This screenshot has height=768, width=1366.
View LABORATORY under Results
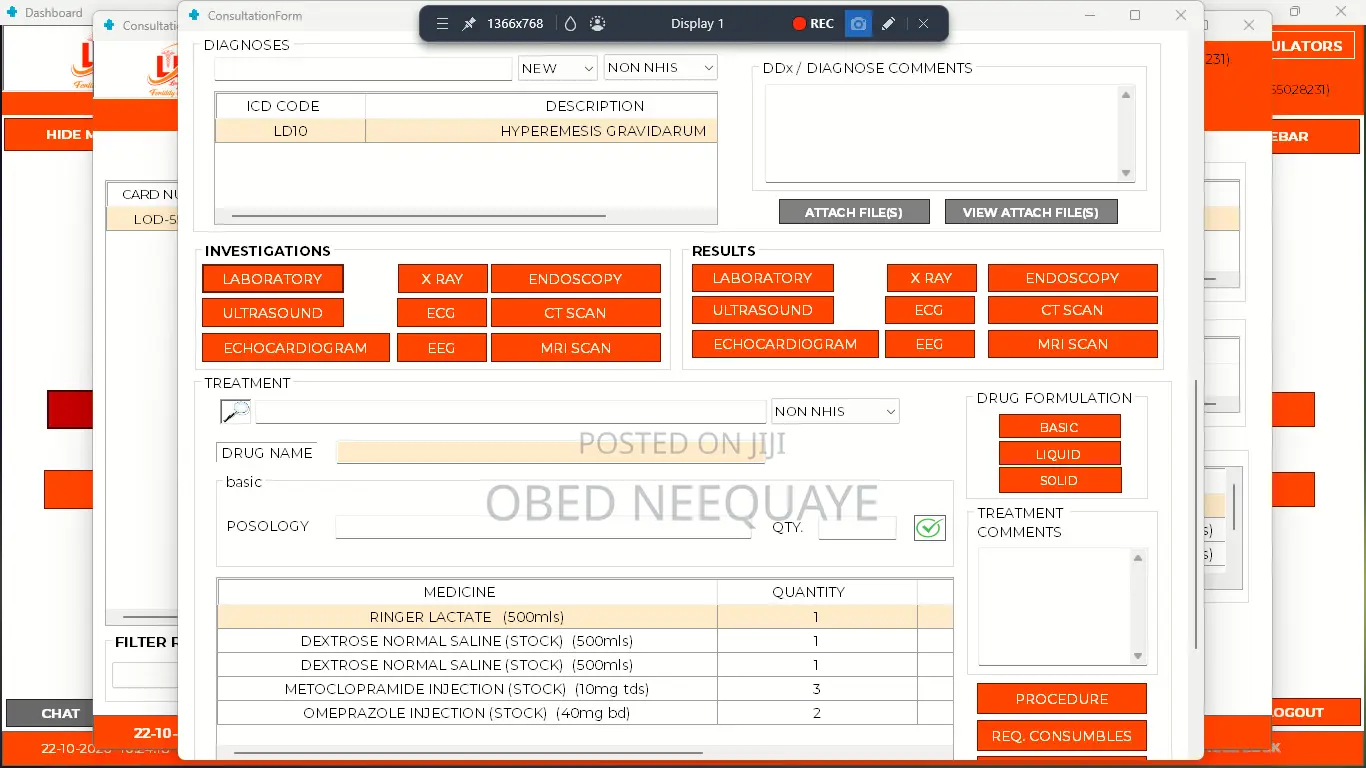[x=762, y=278]
